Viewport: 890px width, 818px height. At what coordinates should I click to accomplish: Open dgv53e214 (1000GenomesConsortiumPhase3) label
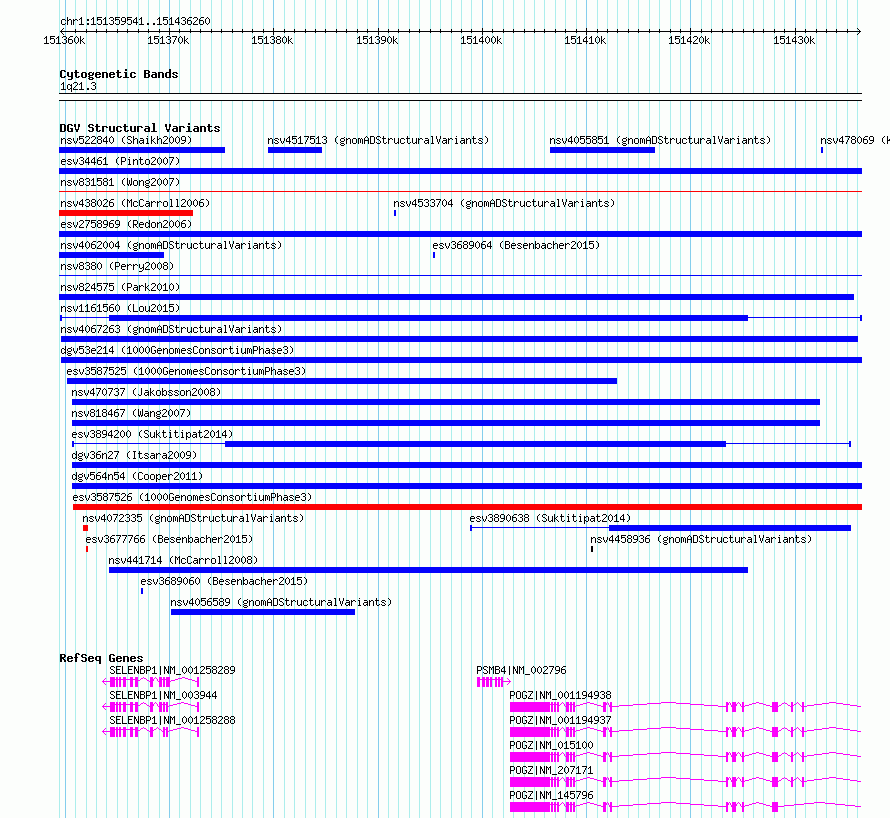click(177, 350)
